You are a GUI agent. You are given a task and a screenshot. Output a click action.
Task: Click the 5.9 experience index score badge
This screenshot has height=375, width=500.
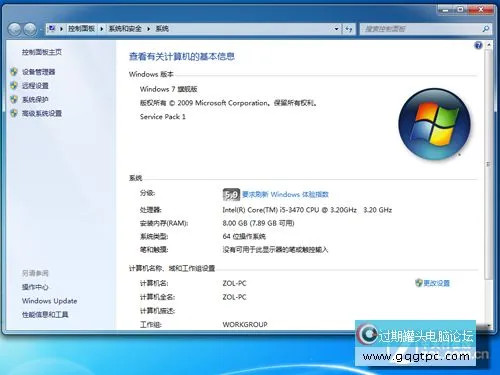231,195
